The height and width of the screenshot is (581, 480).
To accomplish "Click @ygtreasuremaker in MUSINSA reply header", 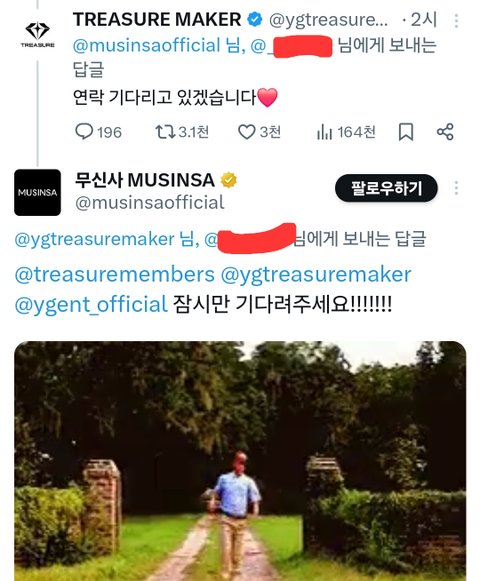I will tap(95, 239).
